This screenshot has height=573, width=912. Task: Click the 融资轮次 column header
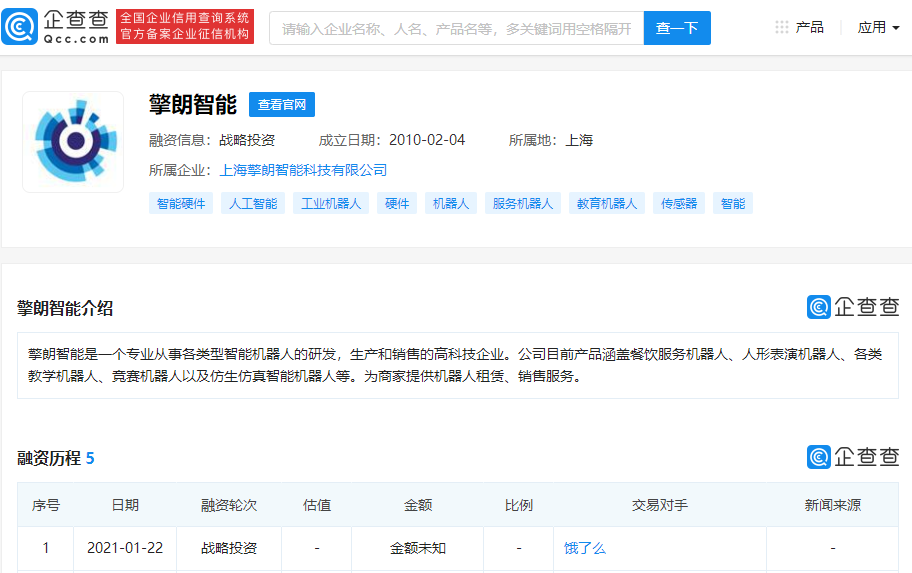(x=229, y=505)
